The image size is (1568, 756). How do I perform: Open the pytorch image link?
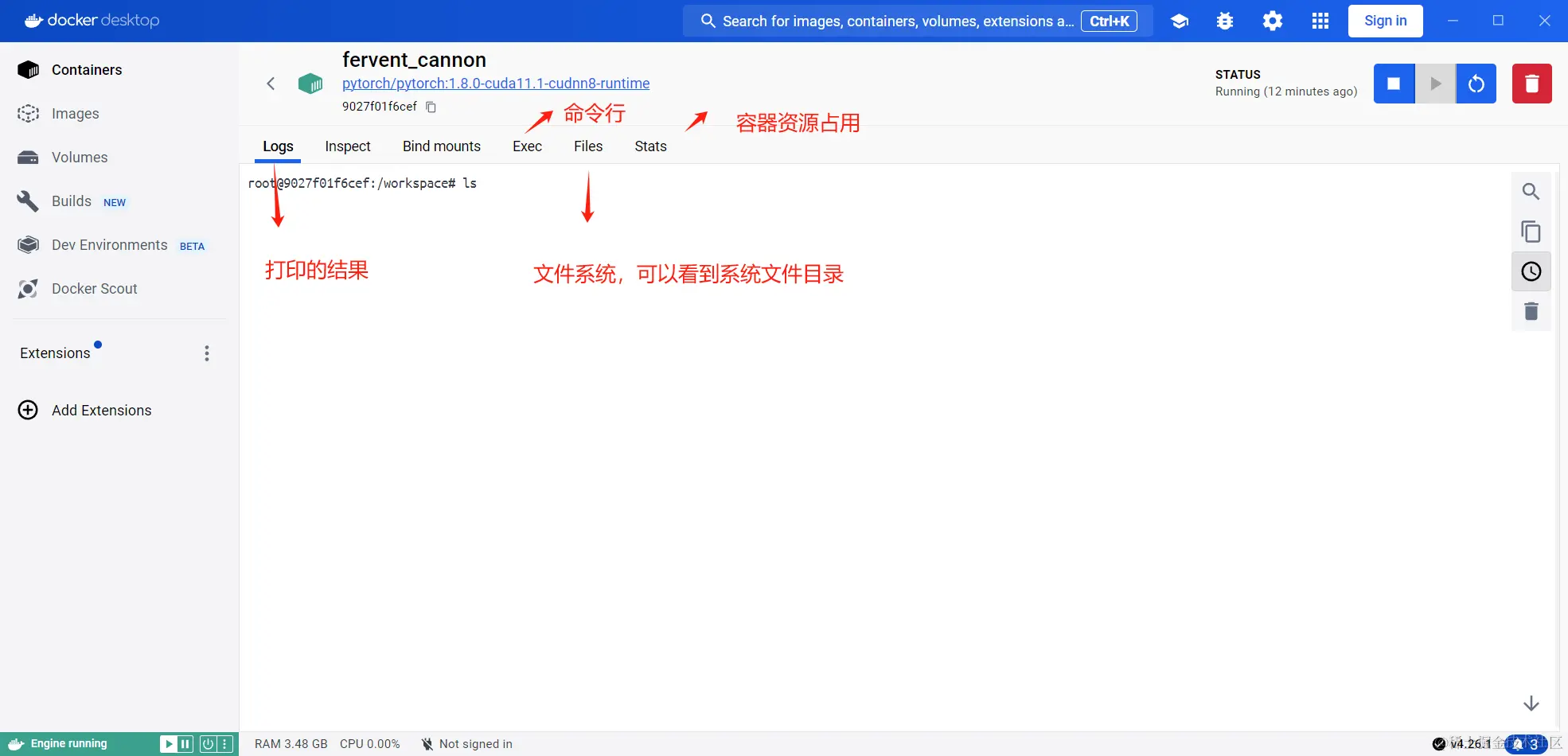point(496,84)
